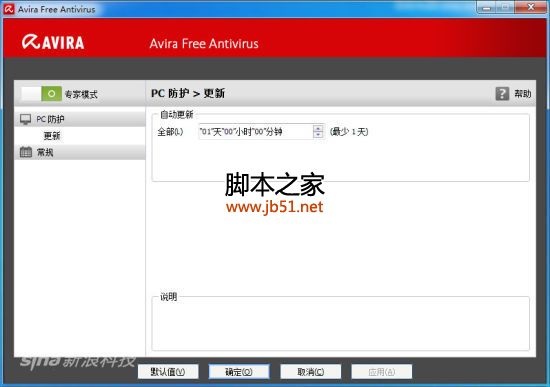
Task: Click the PC 防护 > 更新 breadcrumb heading
Action: (188, 93)
